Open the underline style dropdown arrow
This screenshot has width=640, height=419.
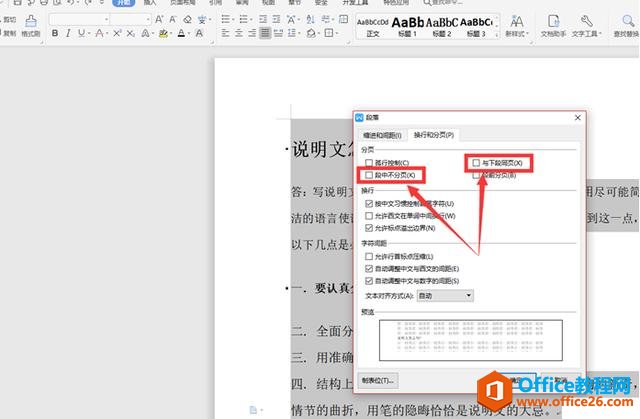pyautogui.click(x=89, y=33)
